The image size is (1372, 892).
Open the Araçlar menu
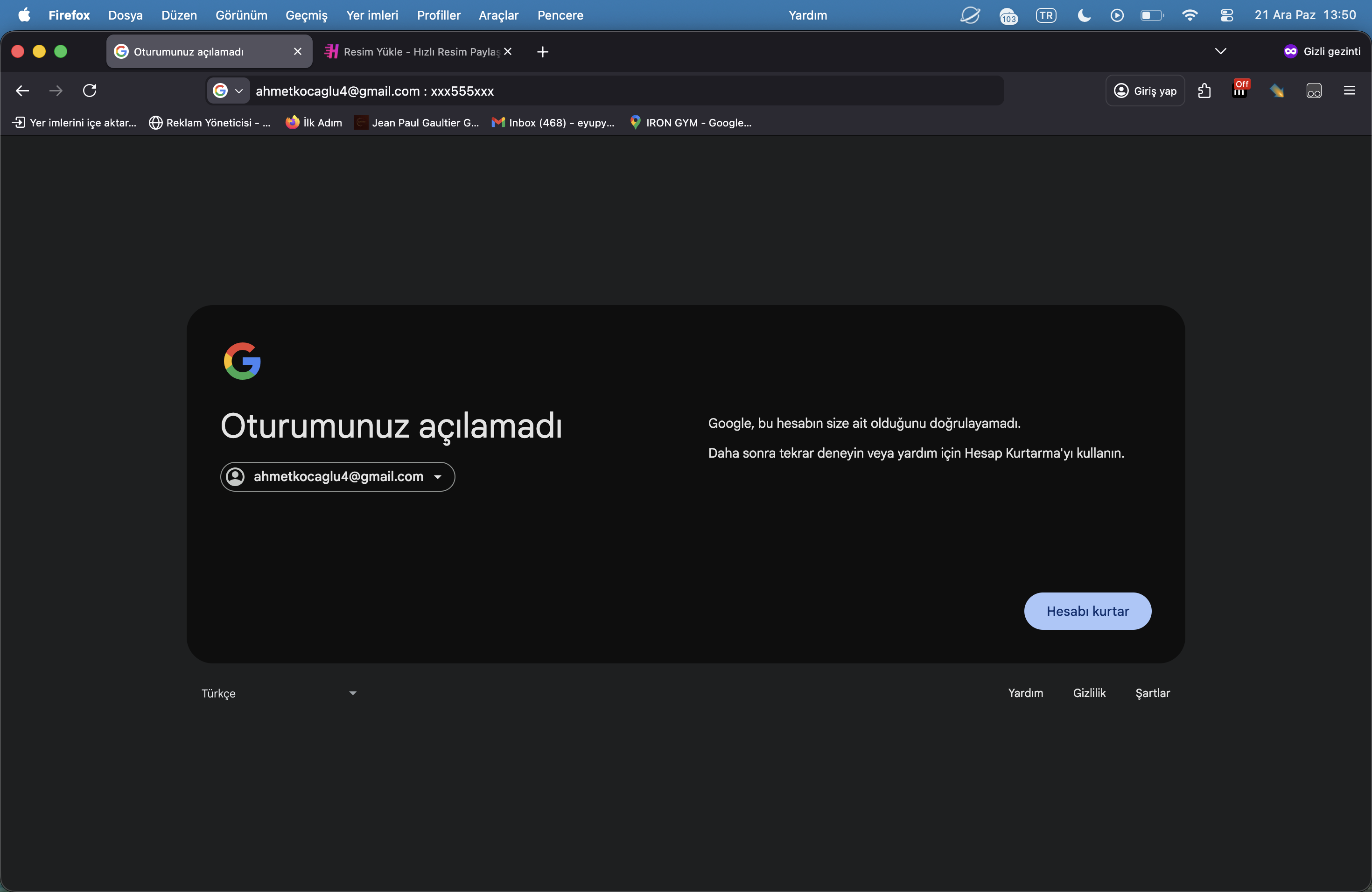pos(499,15)
